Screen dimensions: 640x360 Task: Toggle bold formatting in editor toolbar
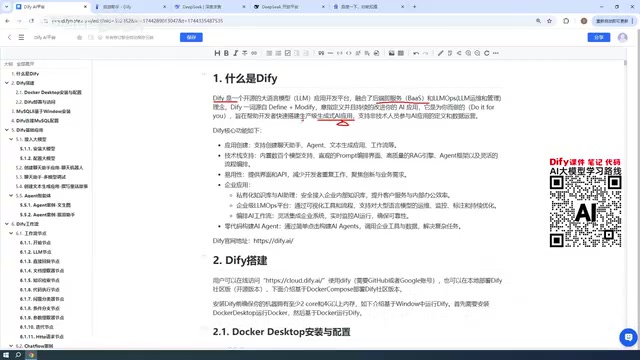click(226, 53)
